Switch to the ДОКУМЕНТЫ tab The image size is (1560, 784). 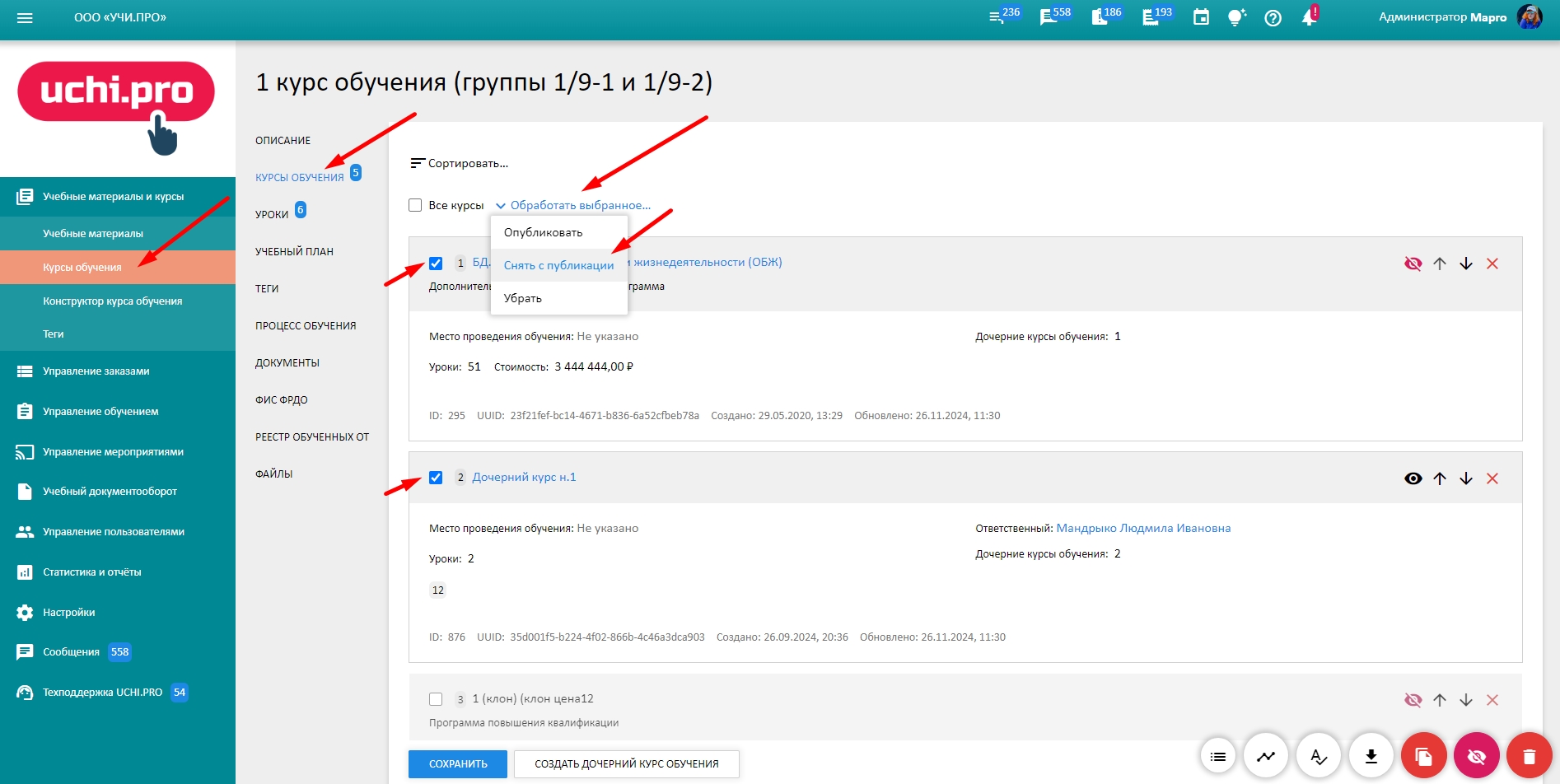pyautogui.click(x=287, y=363)
